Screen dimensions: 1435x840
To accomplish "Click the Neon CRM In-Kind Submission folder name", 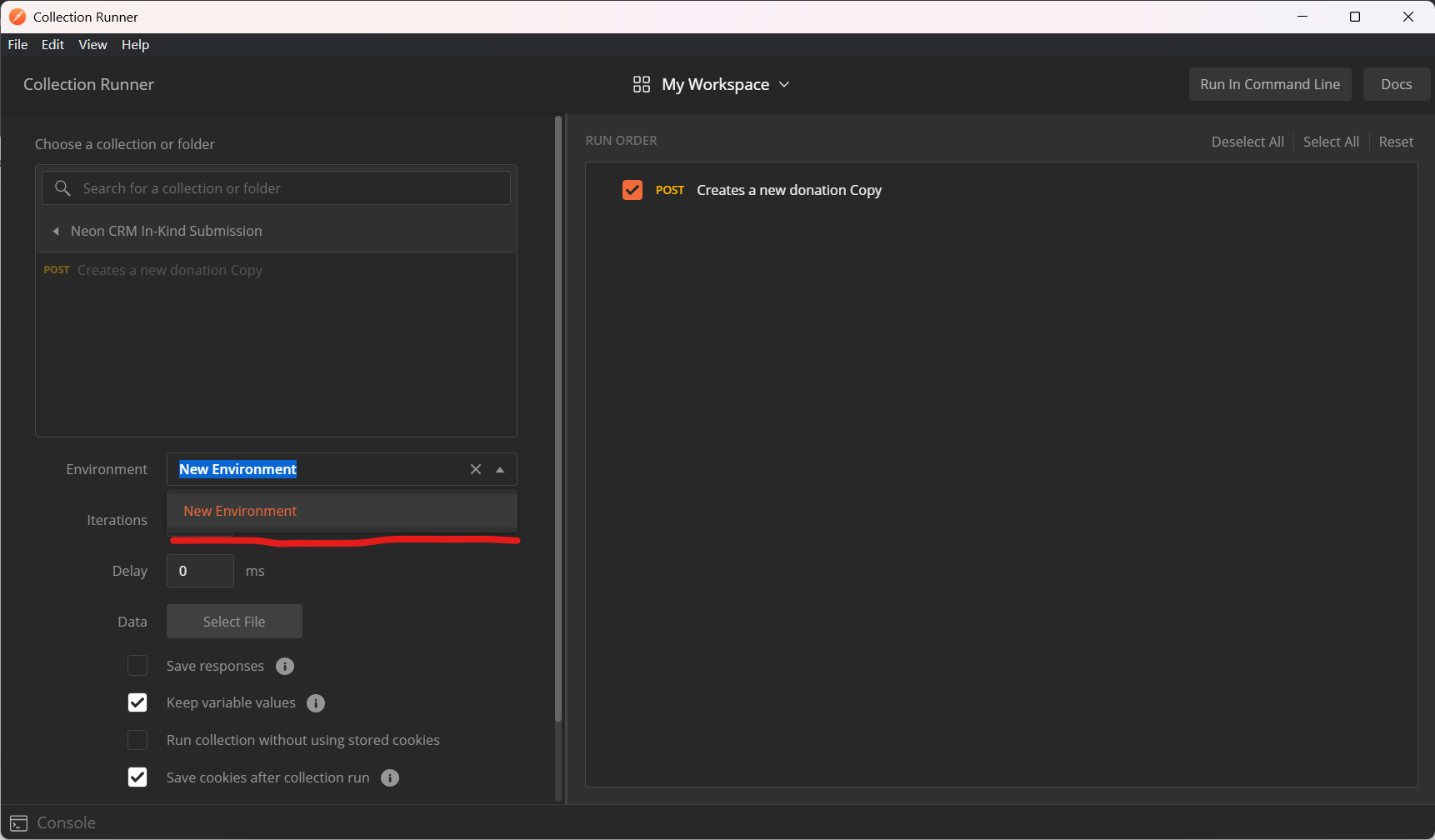I will pos(167,231).
